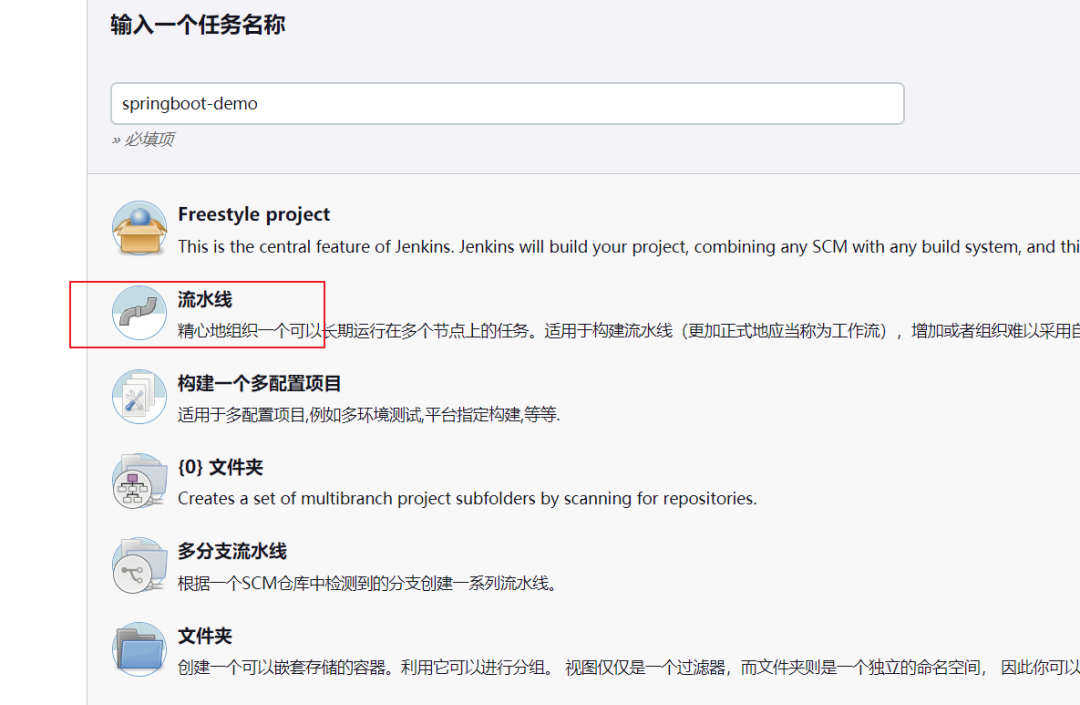Select the 构建一个多配置项目 title
Image resolution: width=1080 pixels, height=705 pixels.
tap(259, 383)
